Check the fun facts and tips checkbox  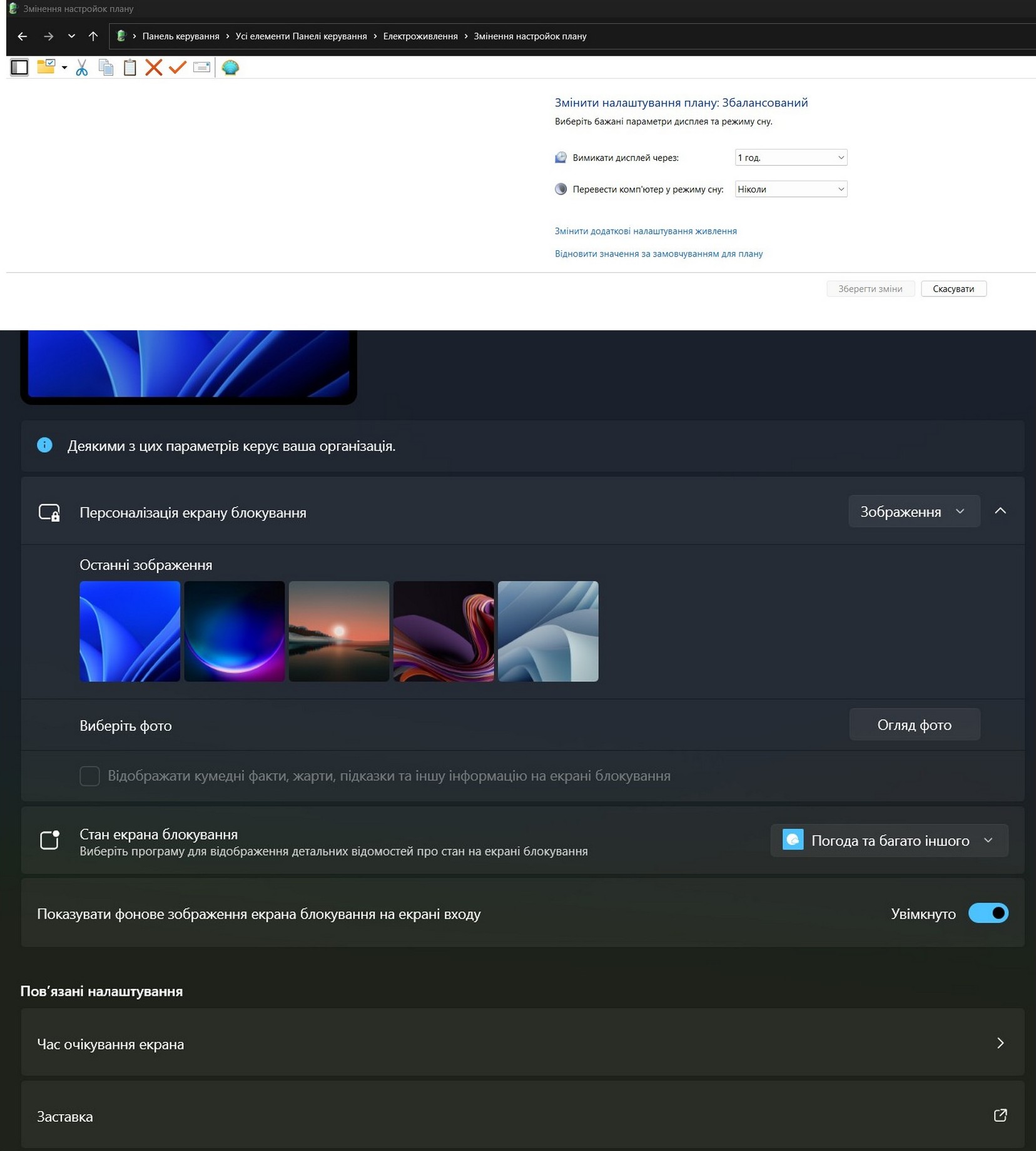click(x=89, y=776)
